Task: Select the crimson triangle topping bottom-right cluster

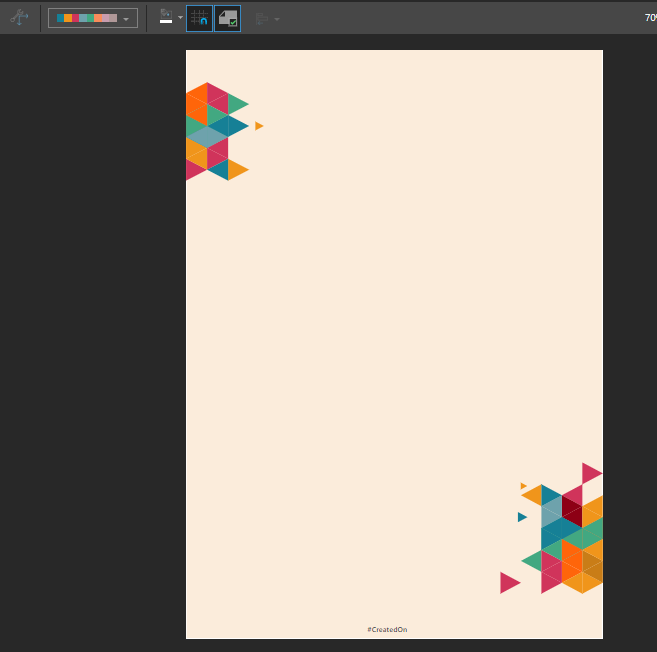Action: pyautogui.click(x=590, y=473)
